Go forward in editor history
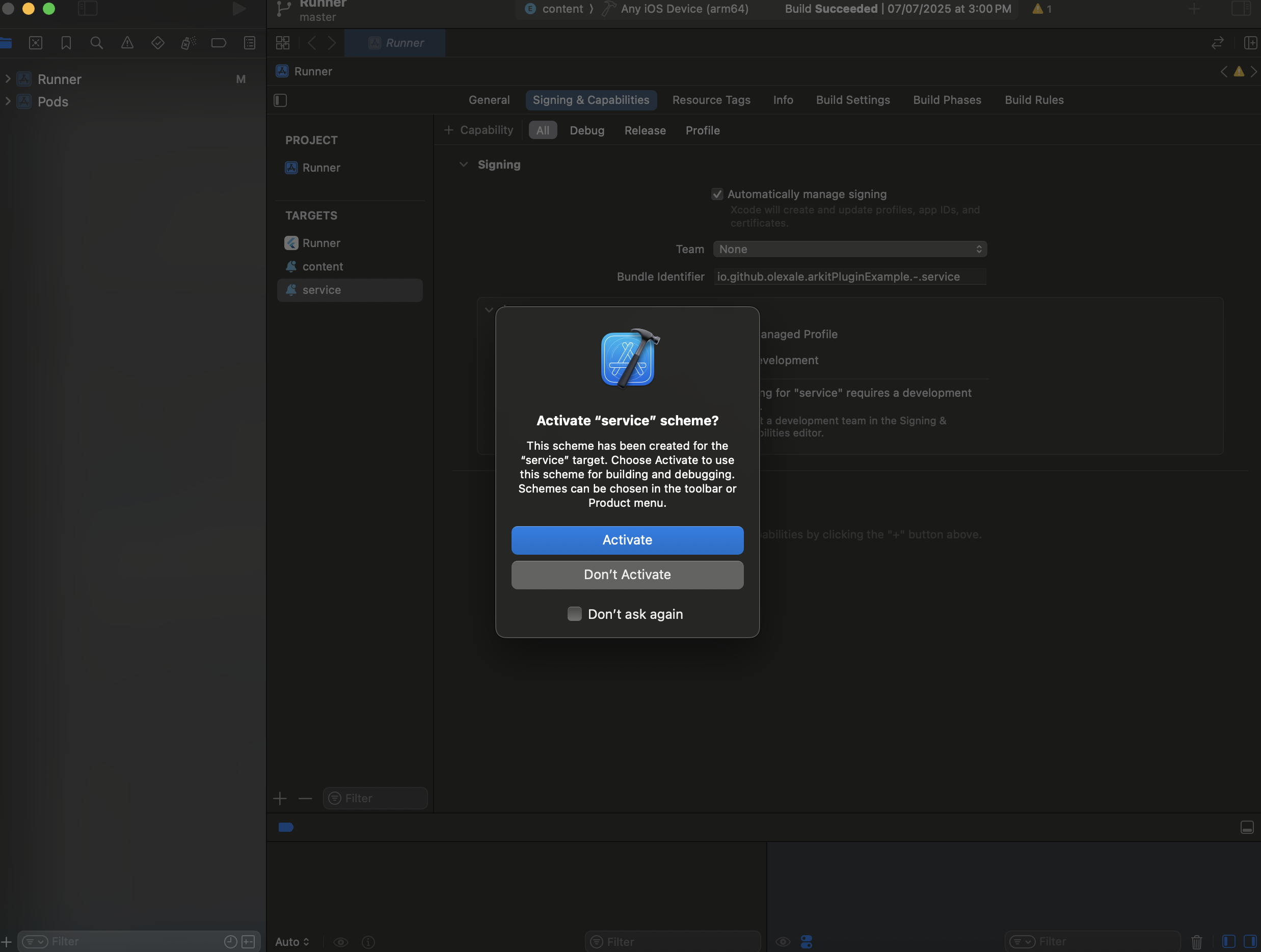 [x=332, y=43]
